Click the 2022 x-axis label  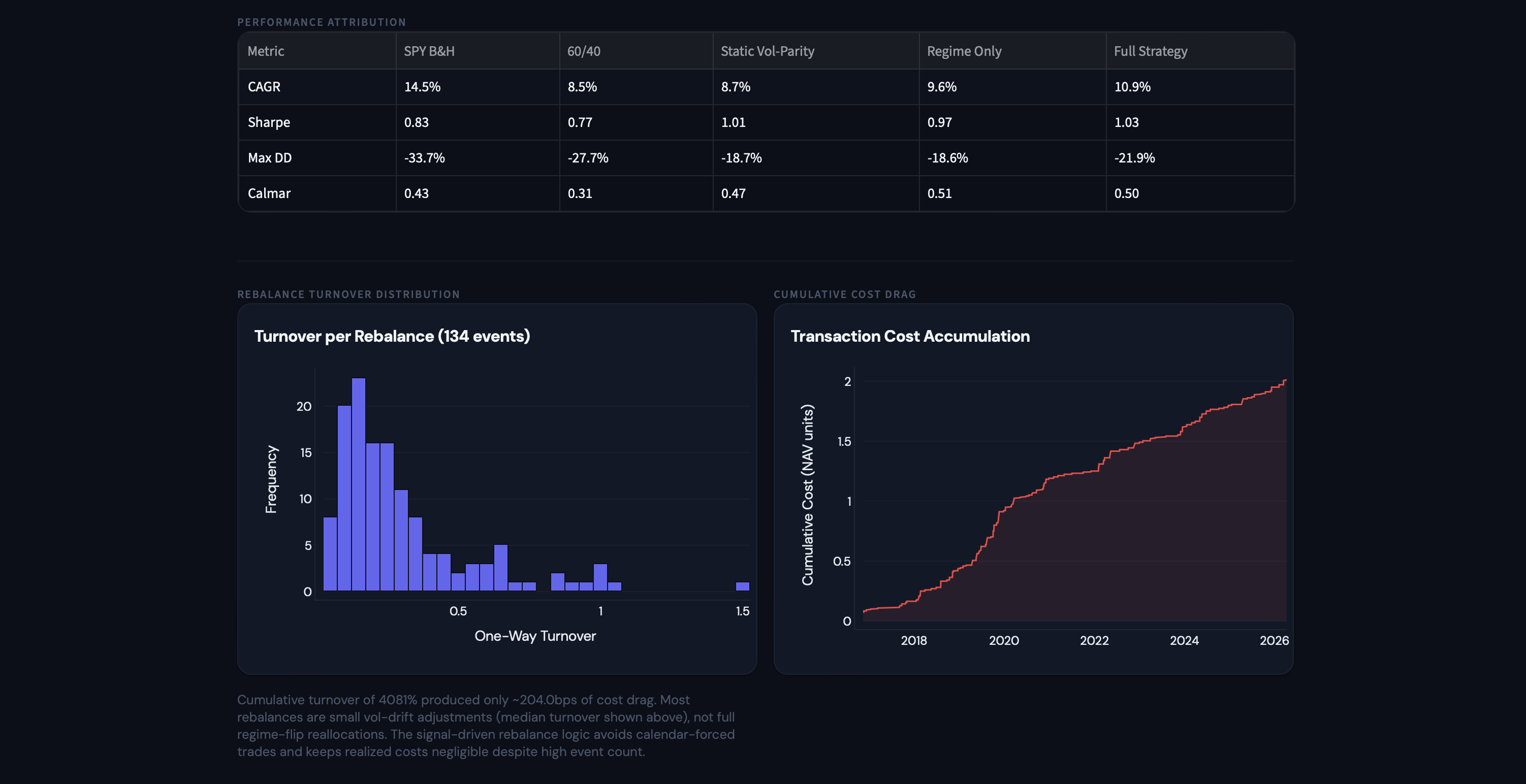1094,640
